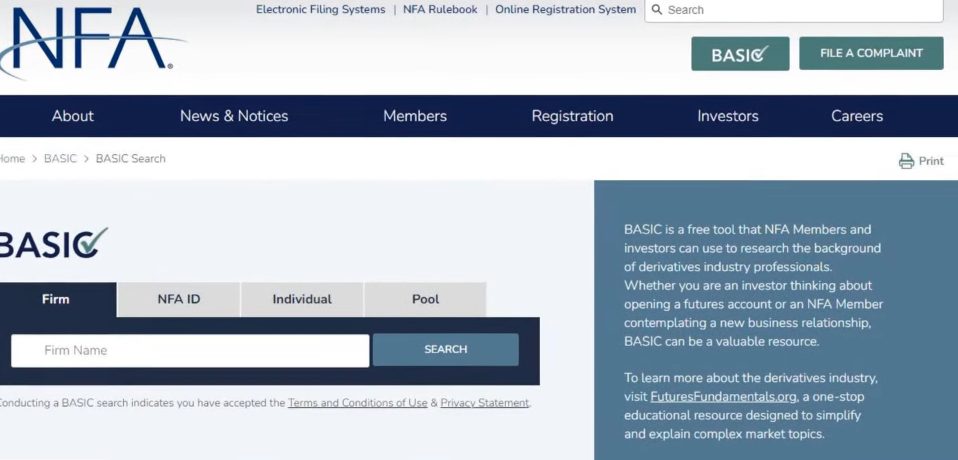This screenshot has height=460, width=958.
Task: Open the News & Notices menu
Action: coord(234,116)
